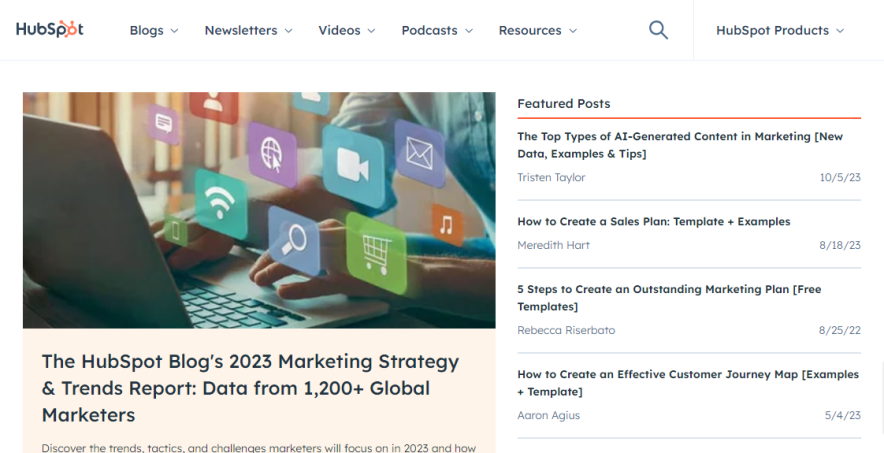Expand the chevron next to Newsletters
Screen dimensions: 884x453
point(288,31)
